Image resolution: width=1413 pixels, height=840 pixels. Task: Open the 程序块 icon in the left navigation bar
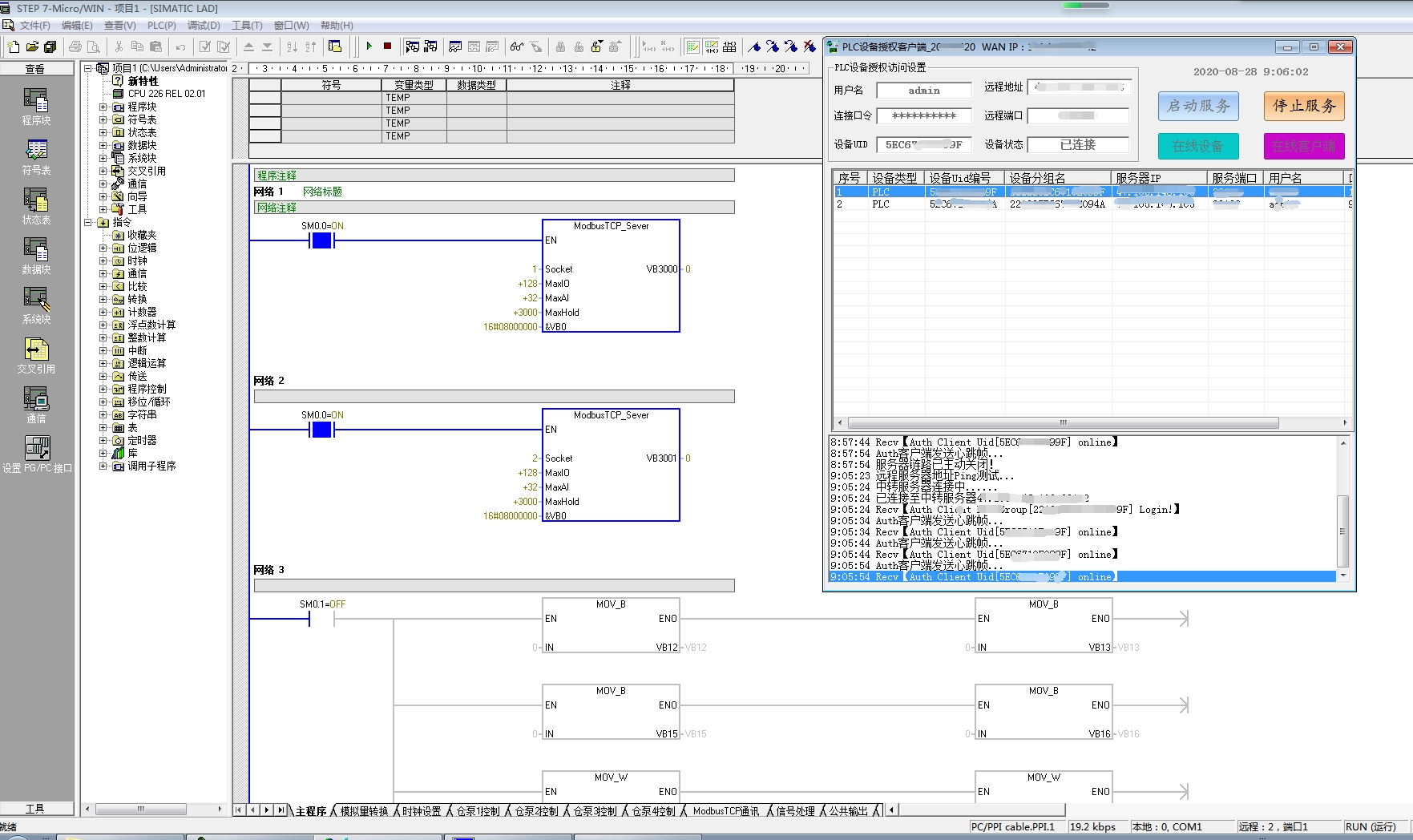[36, 107]
